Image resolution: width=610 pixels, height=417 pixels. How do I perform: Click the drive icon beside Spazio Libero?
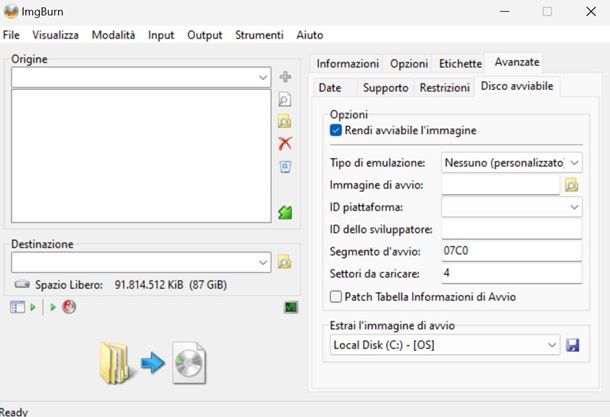point(22,285)
